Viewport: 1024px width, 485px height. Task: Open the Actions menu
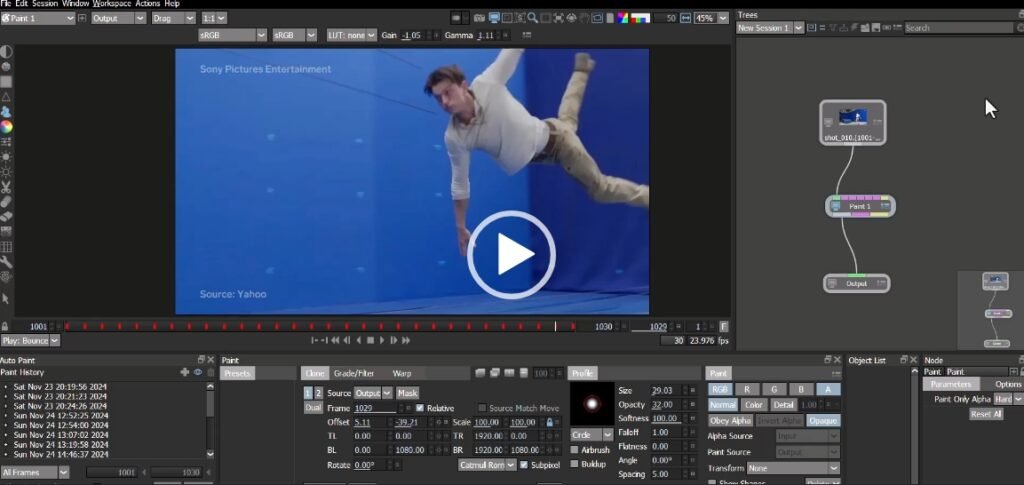click(x=148, y=4)
